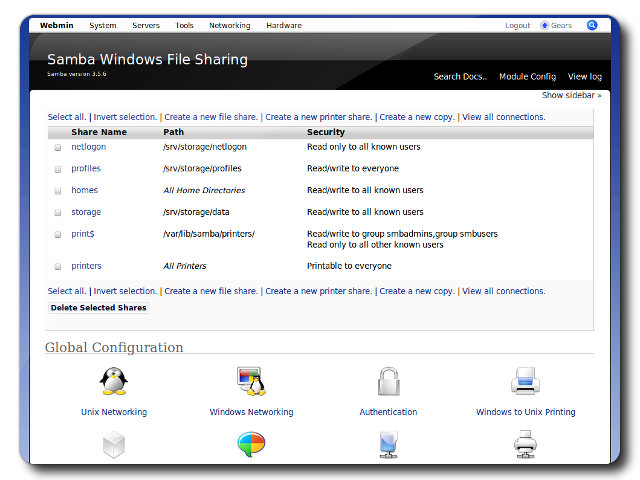Expand the Servers menu
640x480 pixels.
tap(145, 25)
